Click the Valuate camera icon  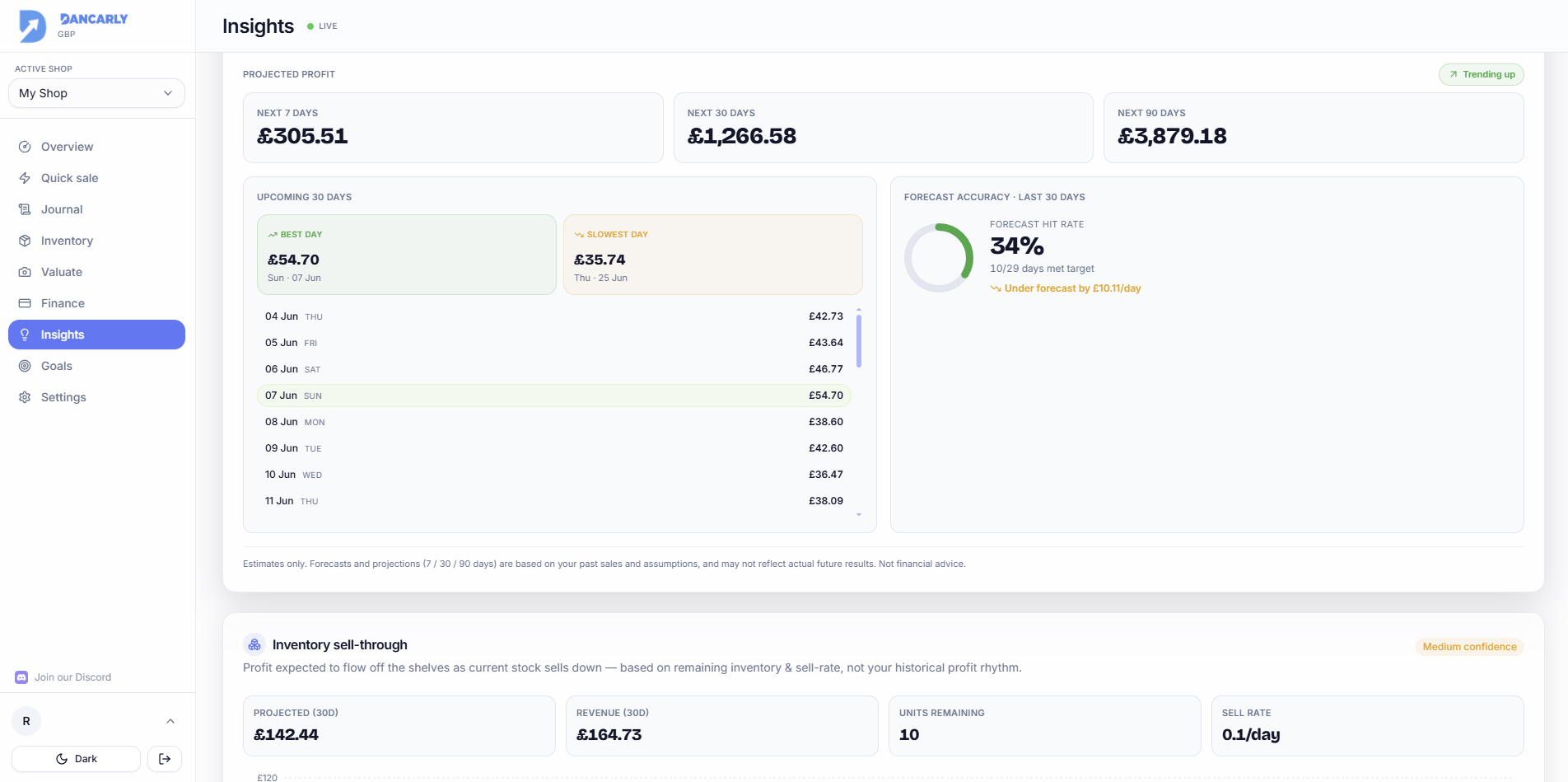point(25,272)
